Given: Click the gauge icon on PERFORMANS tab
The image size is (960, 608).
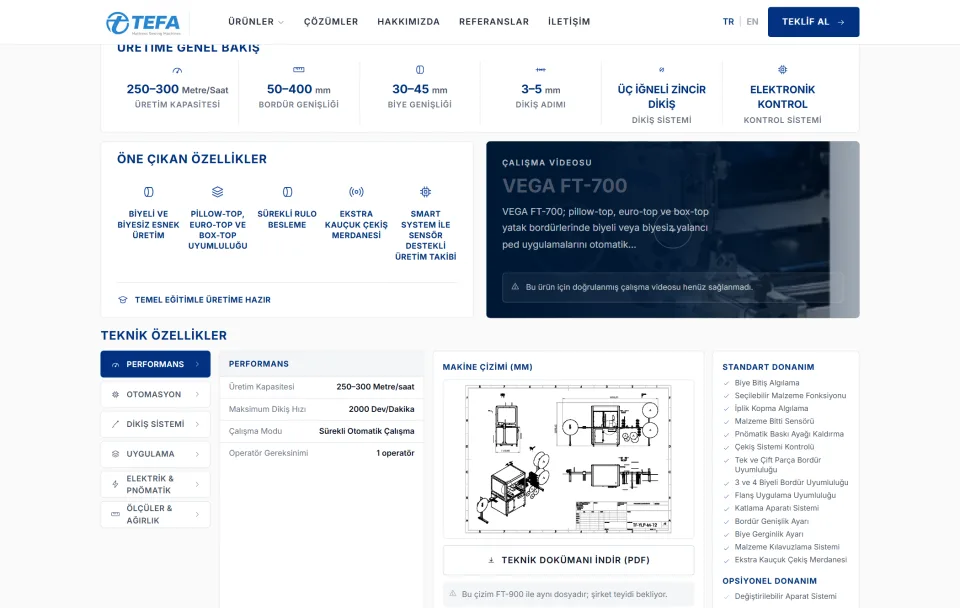Looking at the screenshot, I should pos(115,364).
